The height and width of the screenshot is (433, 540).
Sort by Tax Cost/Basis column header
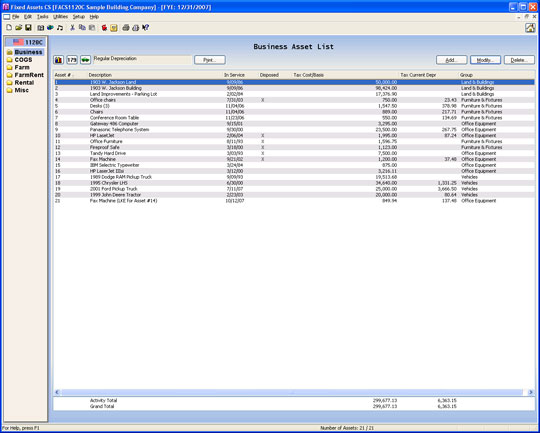tap(345, 75)
